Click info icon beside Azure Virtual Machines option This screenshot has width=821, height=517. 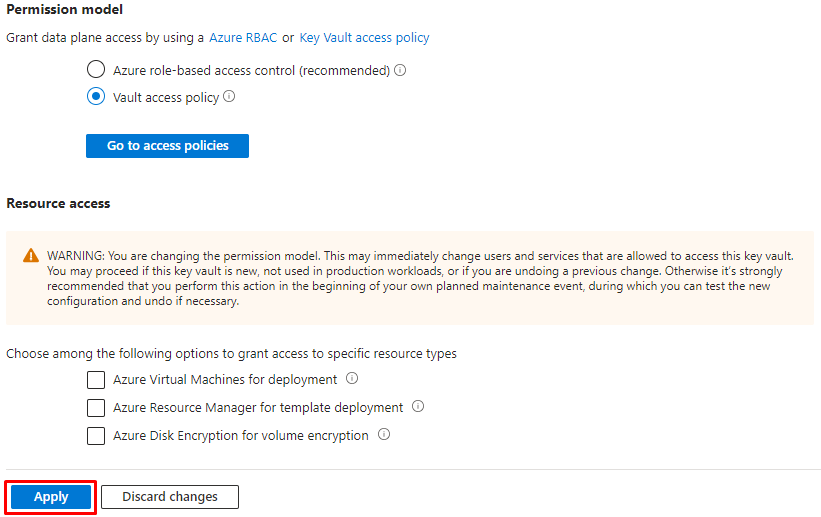pos(352,379)
